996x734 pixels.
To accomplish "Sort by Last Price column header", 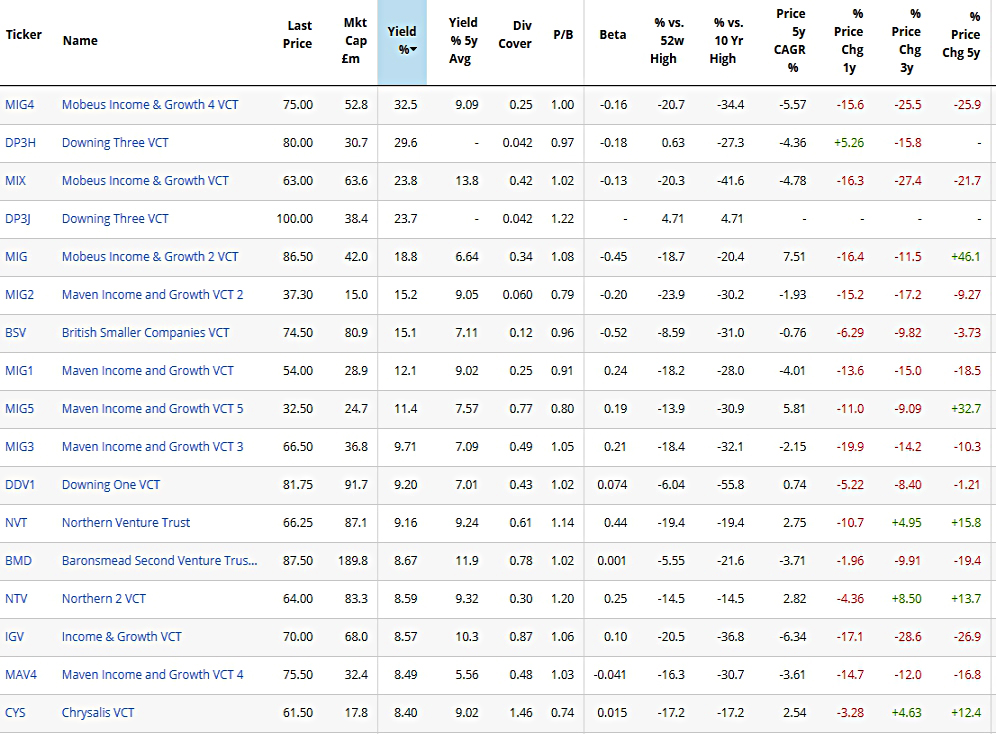I will pyautogui.click(x=298, y=34).
